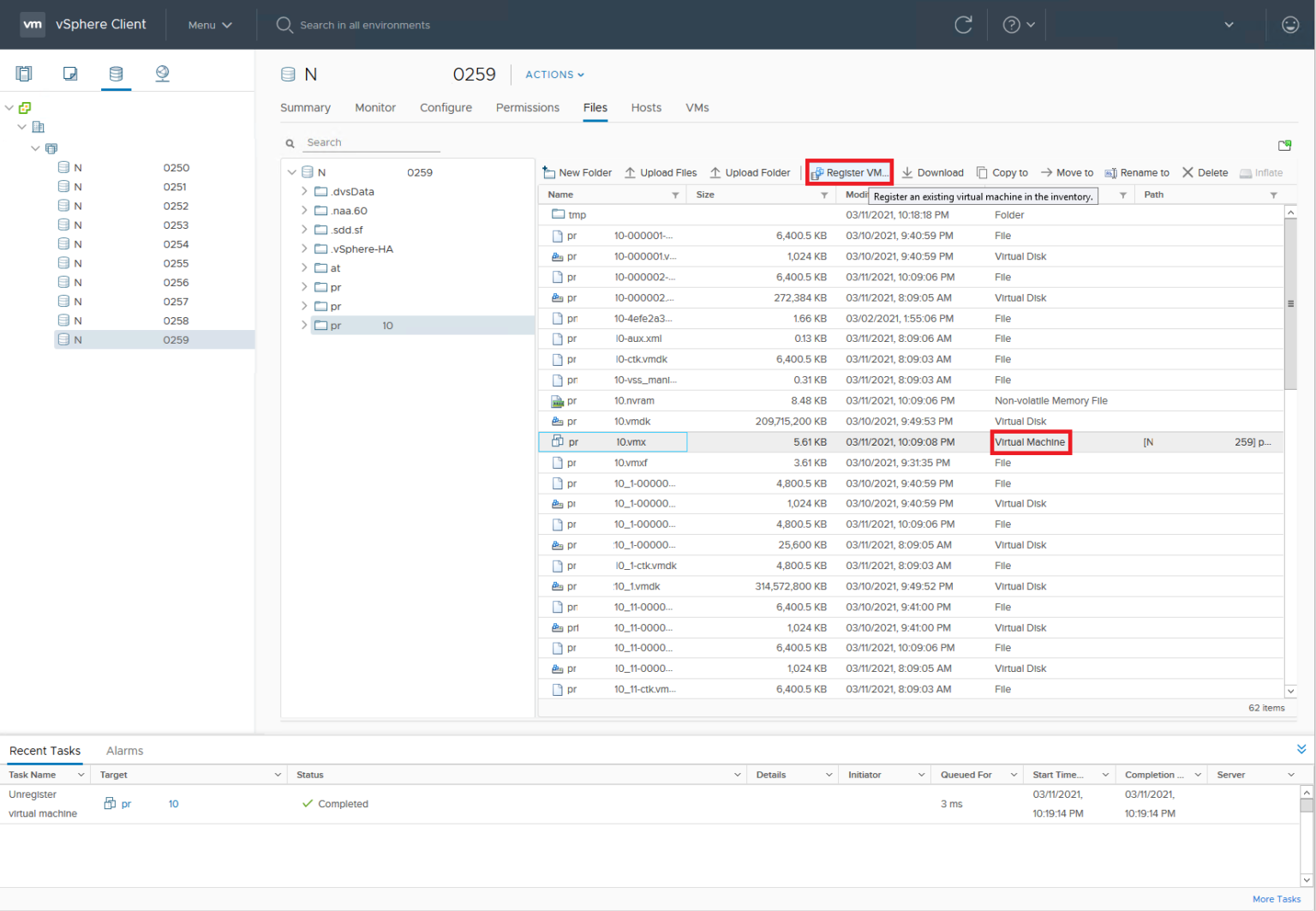Switch to the Alarms tab
The image size is (1316, 911).
(124, 751)
